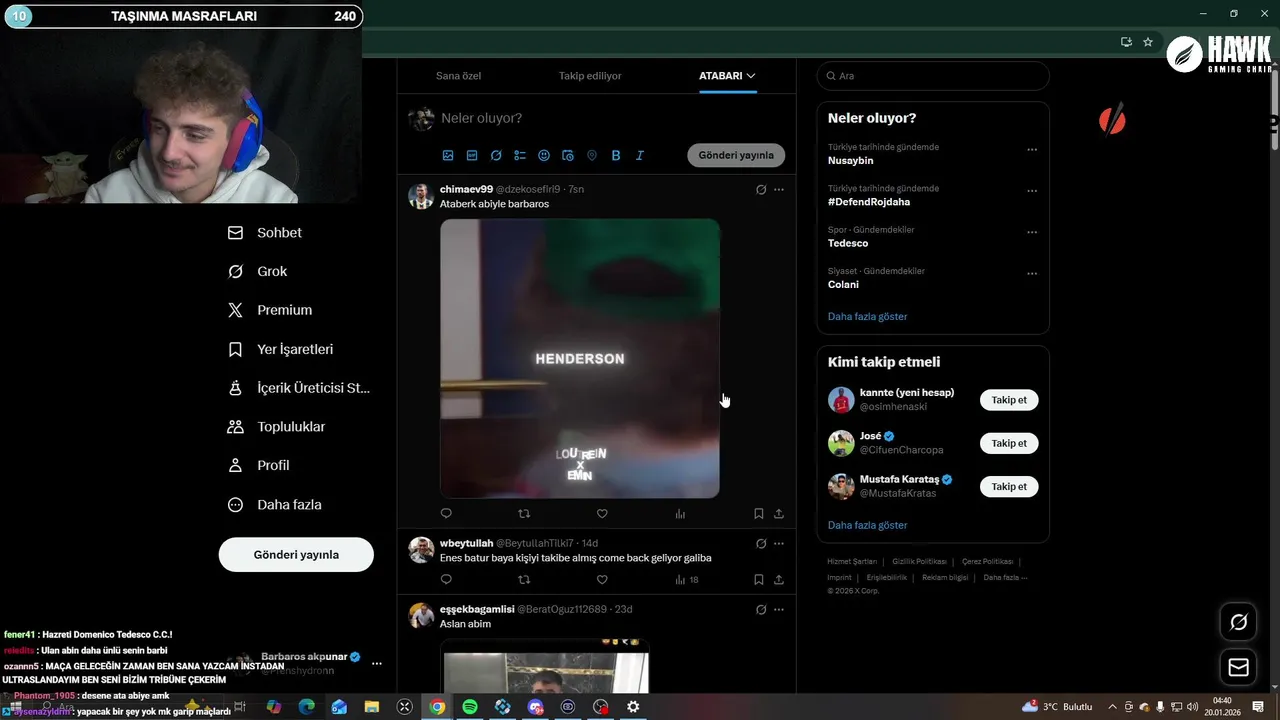Click the Ara search field
This screenshot has width=1280, height=720.
[x=933, y=76]
